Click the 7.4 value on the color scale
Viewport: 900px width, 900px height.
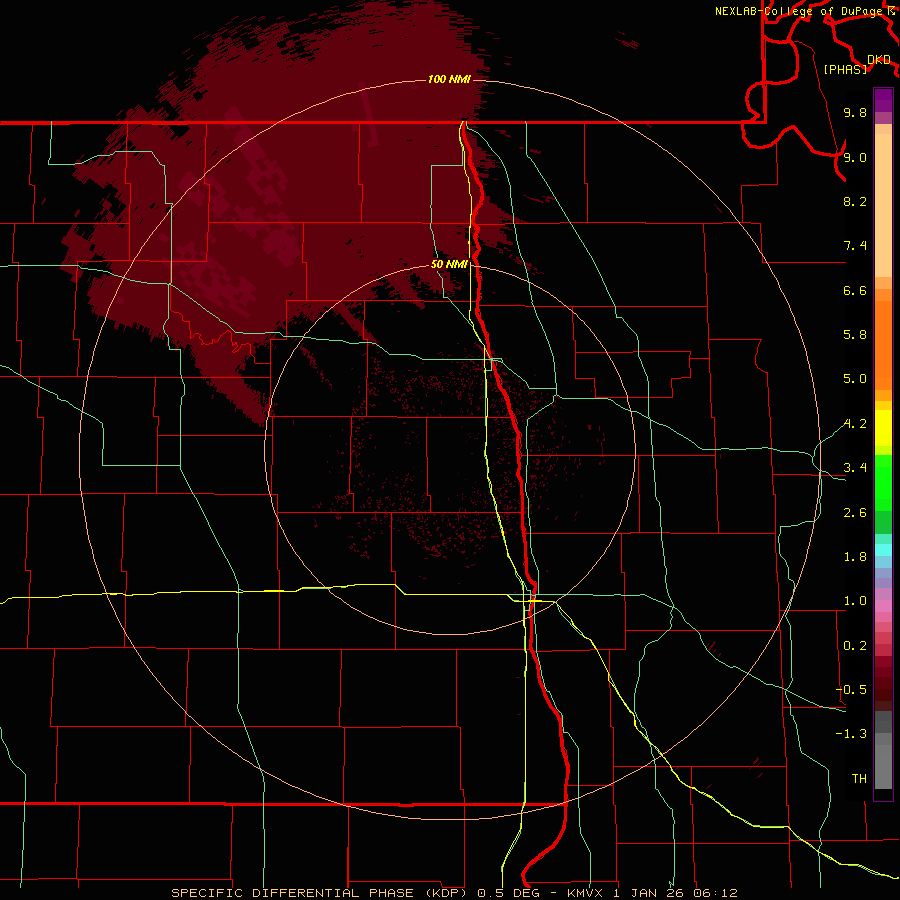(x=855, y=246)
